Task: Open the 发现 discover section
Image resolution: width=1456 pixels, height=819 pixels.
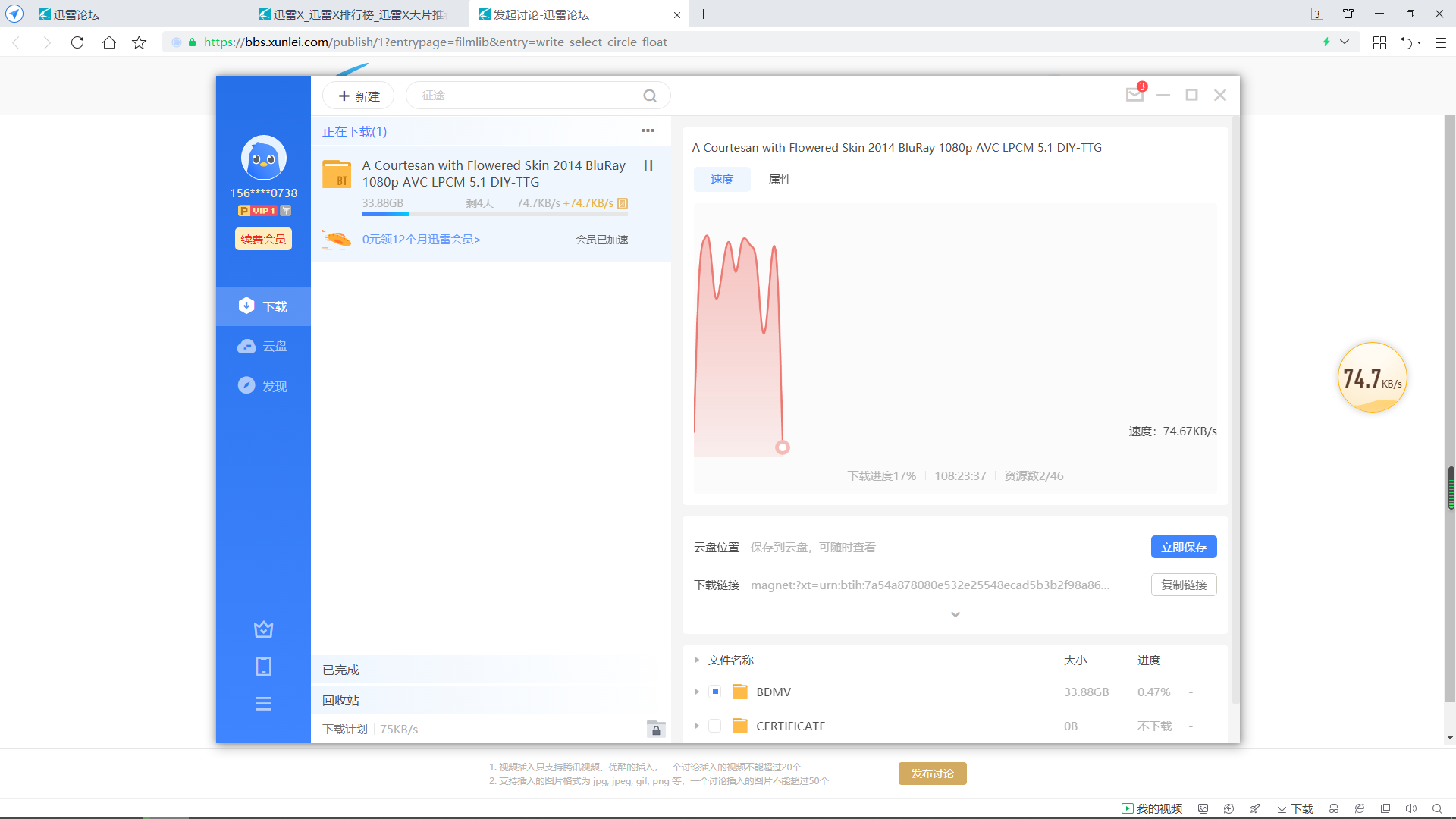Action: [262, 386]
